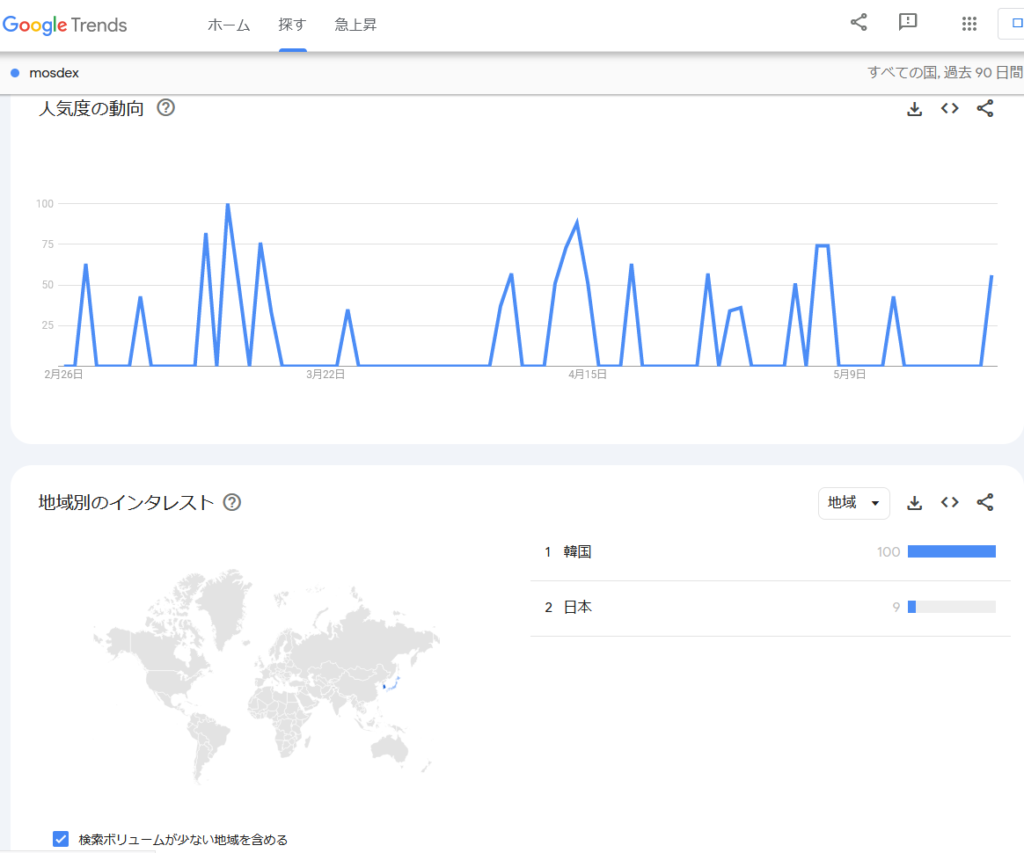
Task: Open the Google apps grid
Action: coord(968,24)
